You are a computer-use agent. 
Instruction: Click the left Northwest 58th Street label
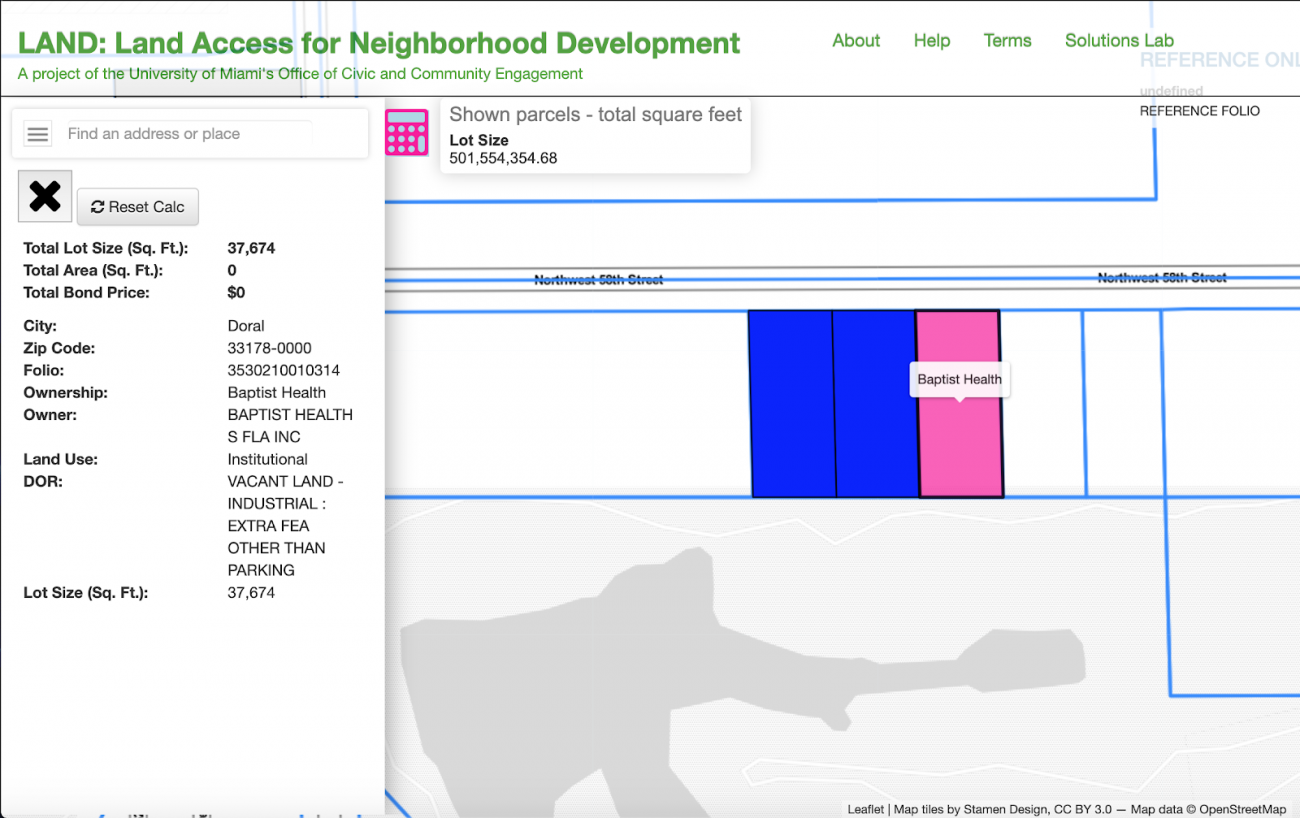[598, 280]
